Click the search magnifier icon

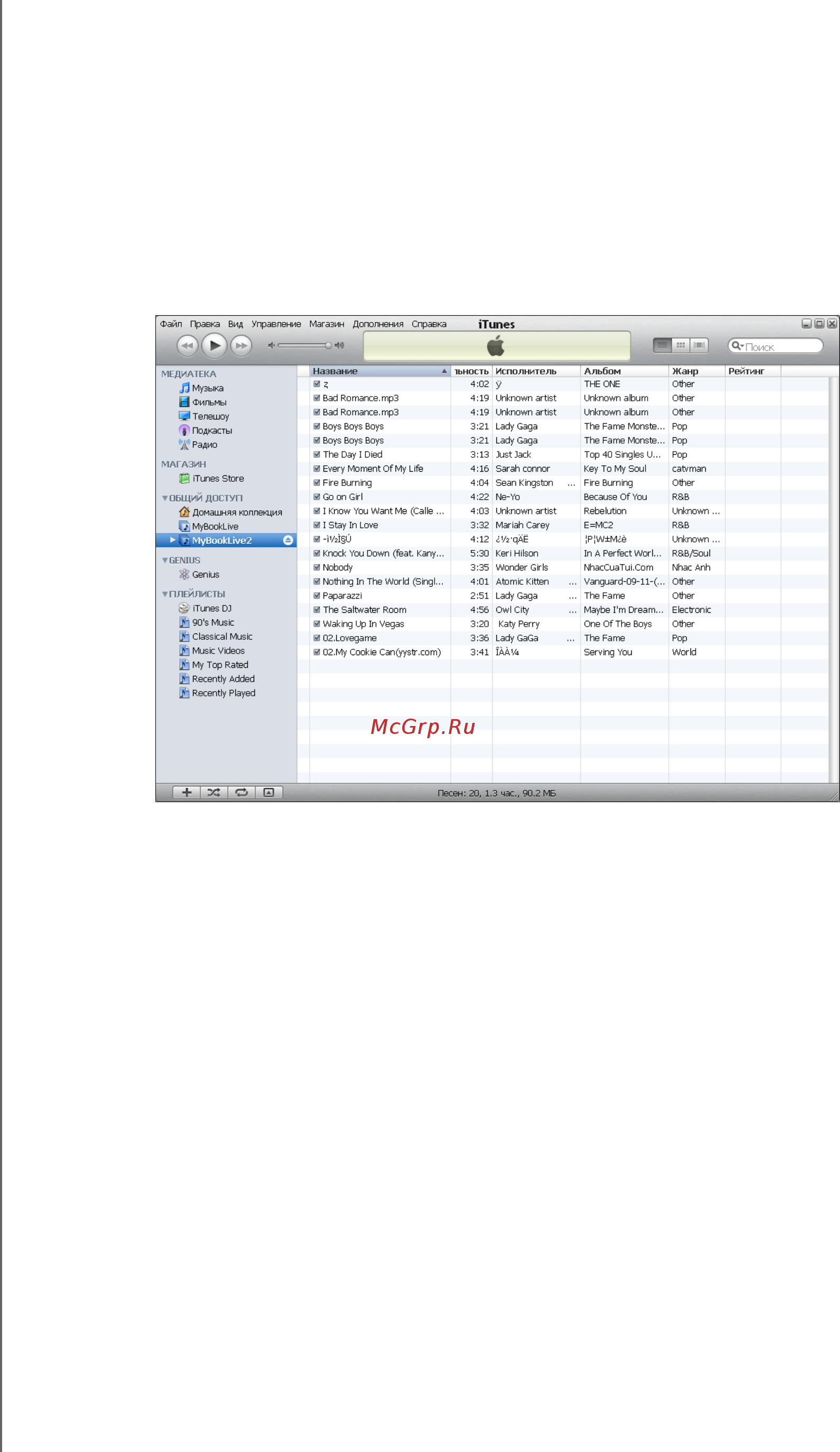click(x=736, y=346)
